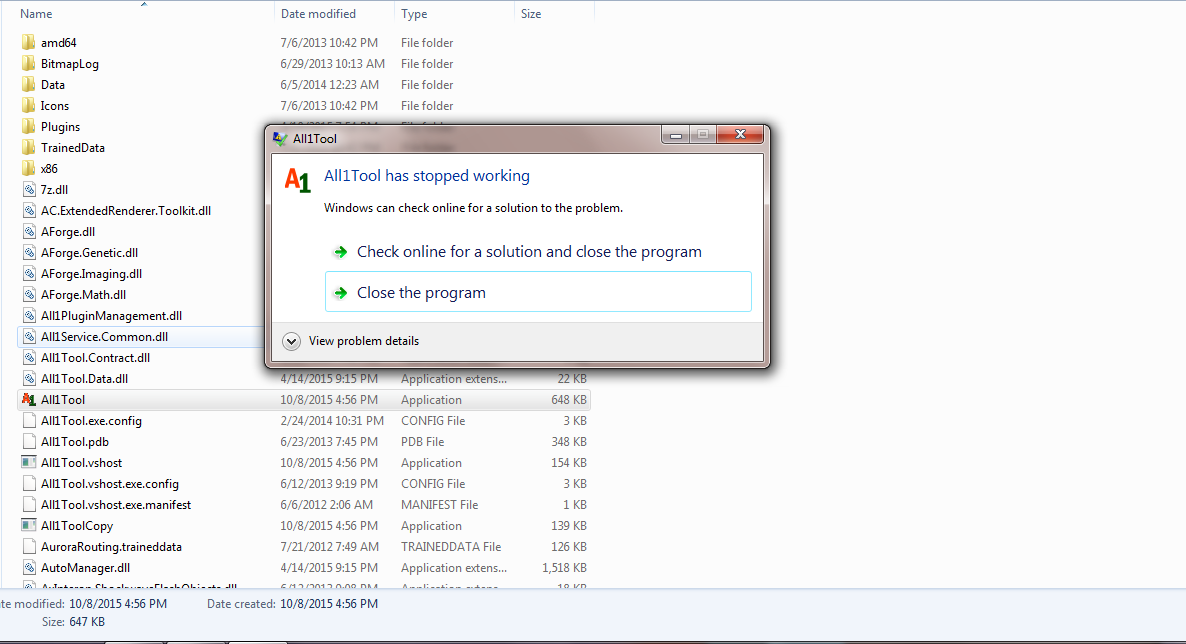This screenshot has width=1186, height=644.
Task: Click the amd64 folder icon
Action: tap(29, 42)
